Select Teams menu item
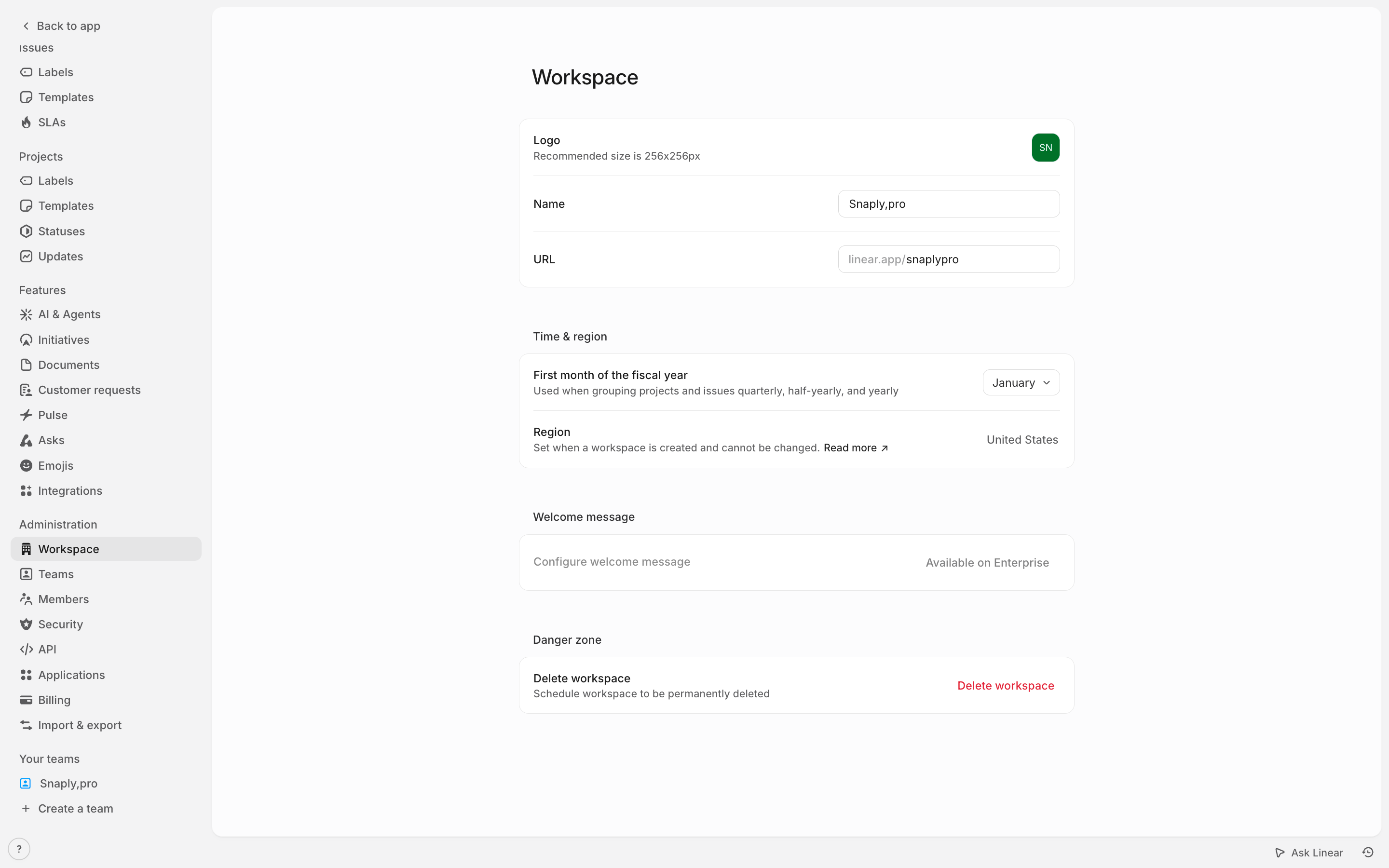The height and width of the screenshot is (868, 1389). (106, 574)
